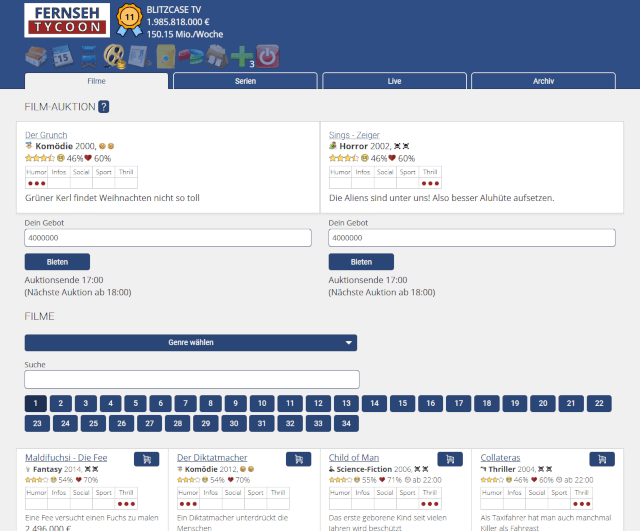The image size is (640, 531).
Task: Add Der Diktatmacher to cart
Action: pos(298,459)
